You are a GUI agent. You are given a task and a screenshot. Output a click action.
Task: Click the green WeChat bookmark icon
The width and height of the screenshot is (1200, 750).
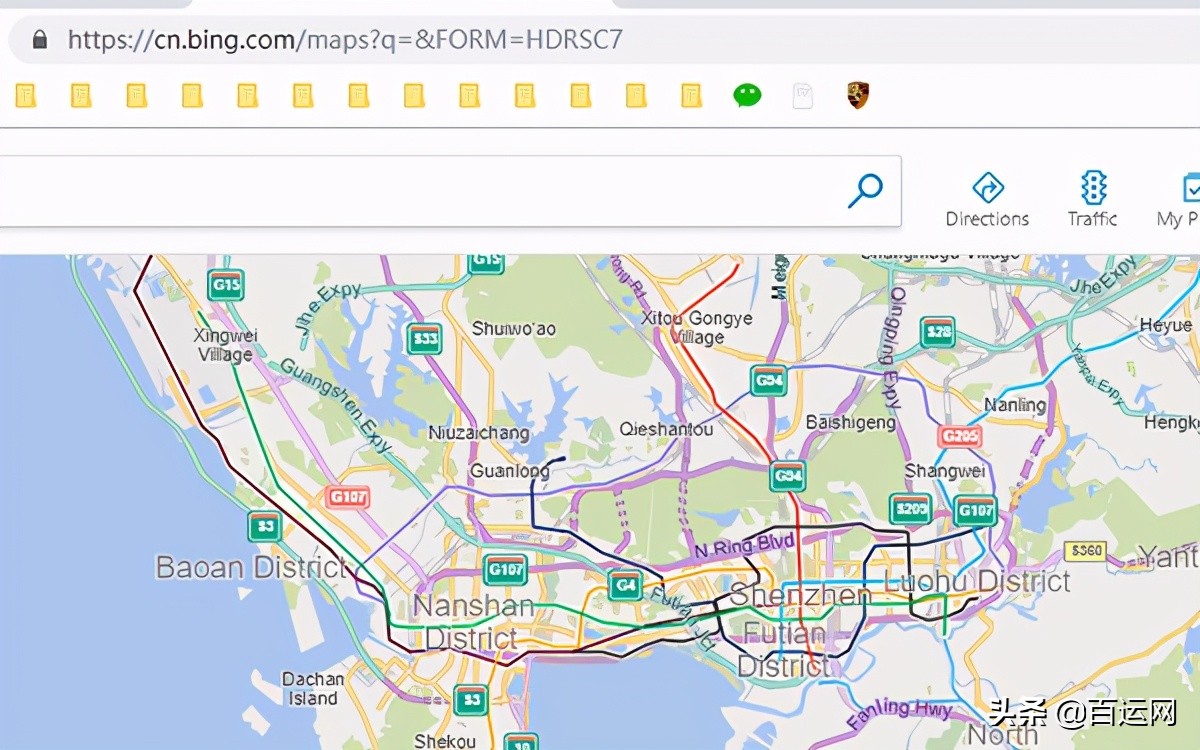(x=747, y=96)
